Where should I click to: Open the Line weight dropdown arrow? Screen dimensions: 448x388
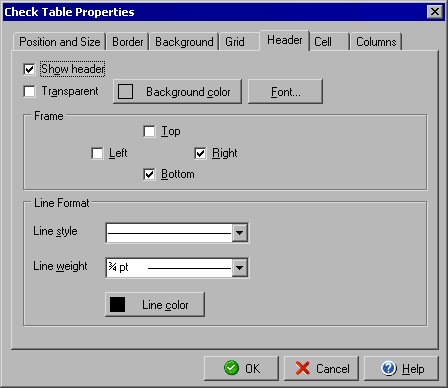[240, 267]
